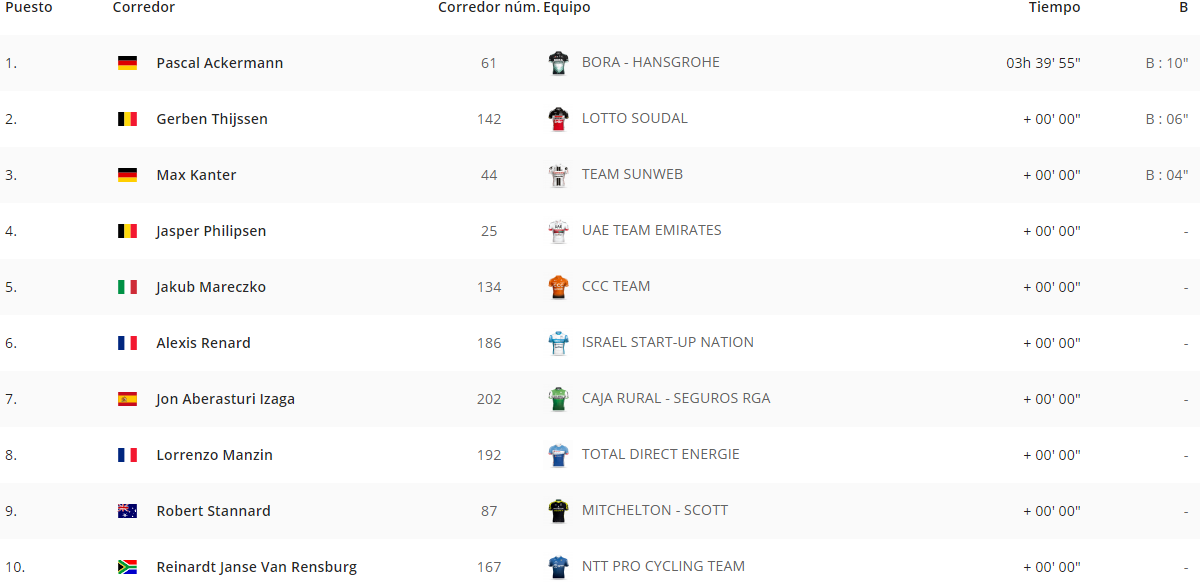Click the Puesto column header
This screenshot has height=586, width=1200.
(x=29, y=7)
